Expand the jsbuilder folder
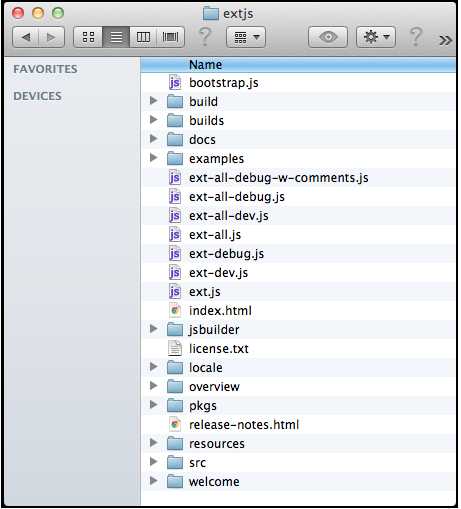The height and width of the screenshot is (509, 461). 153,329
